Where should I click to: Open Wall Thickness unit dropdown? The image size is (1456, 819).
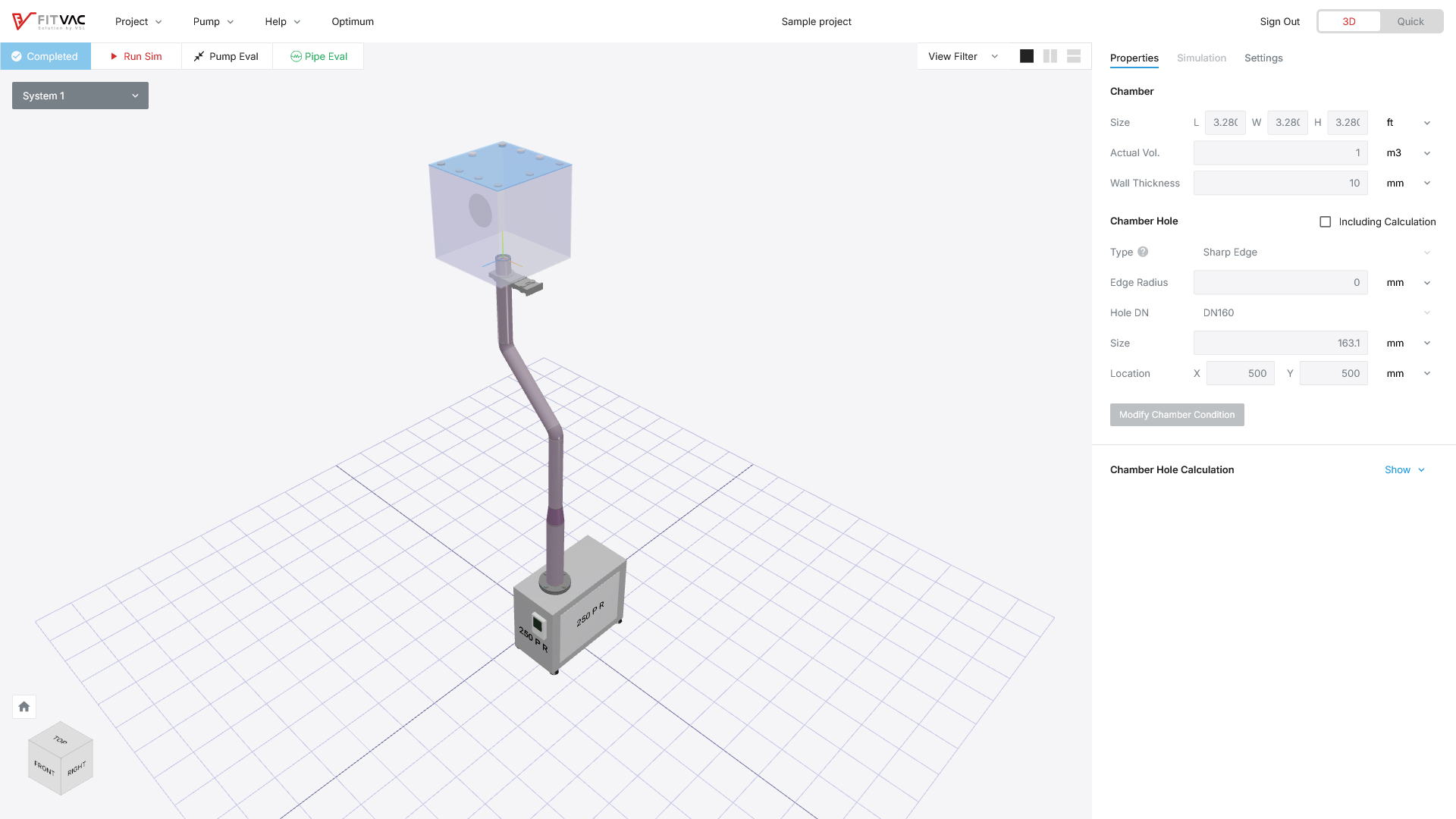pos(1408,183)
